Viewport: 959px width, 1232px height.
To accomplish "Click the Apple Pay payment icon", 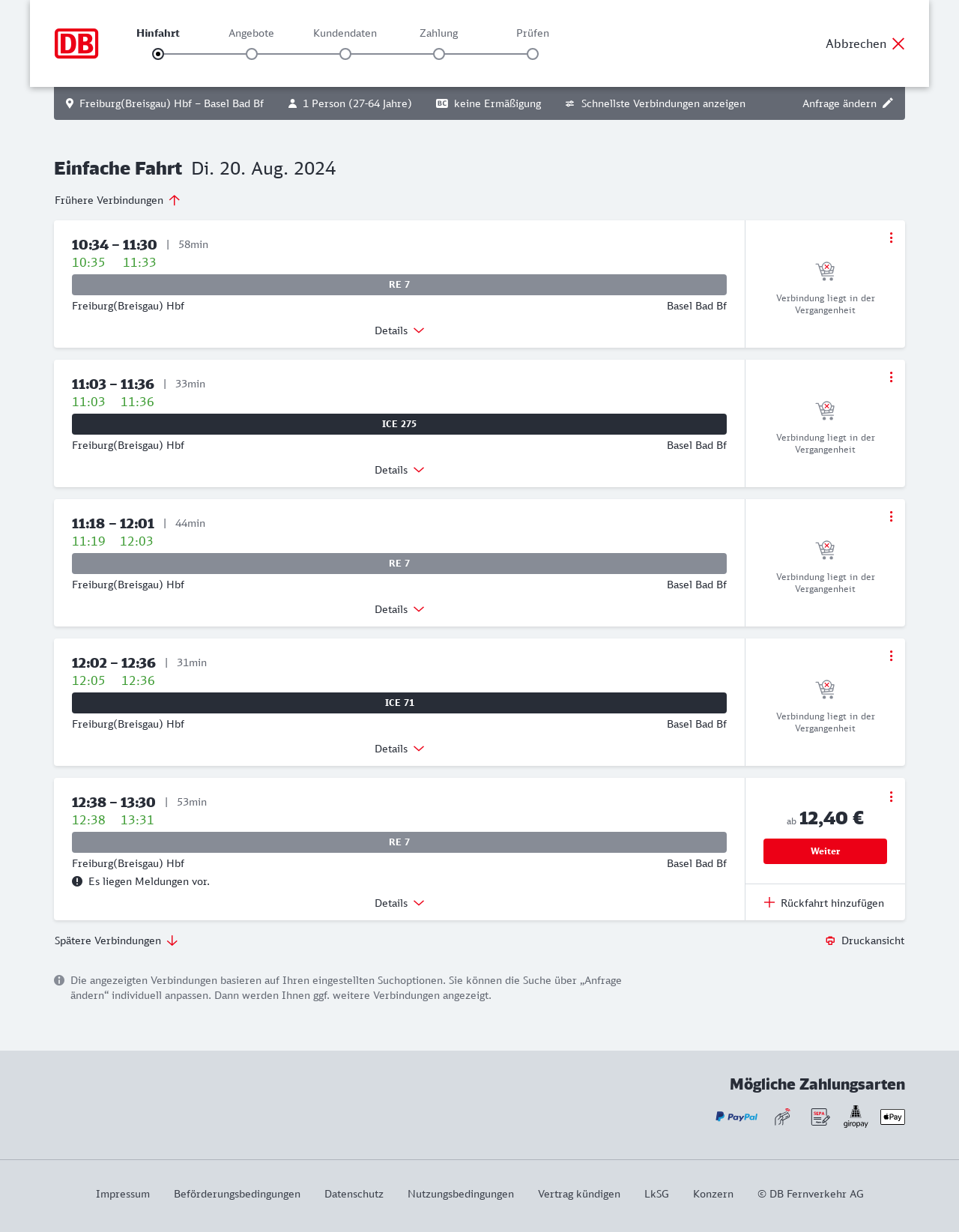I will coord(892,1117).
